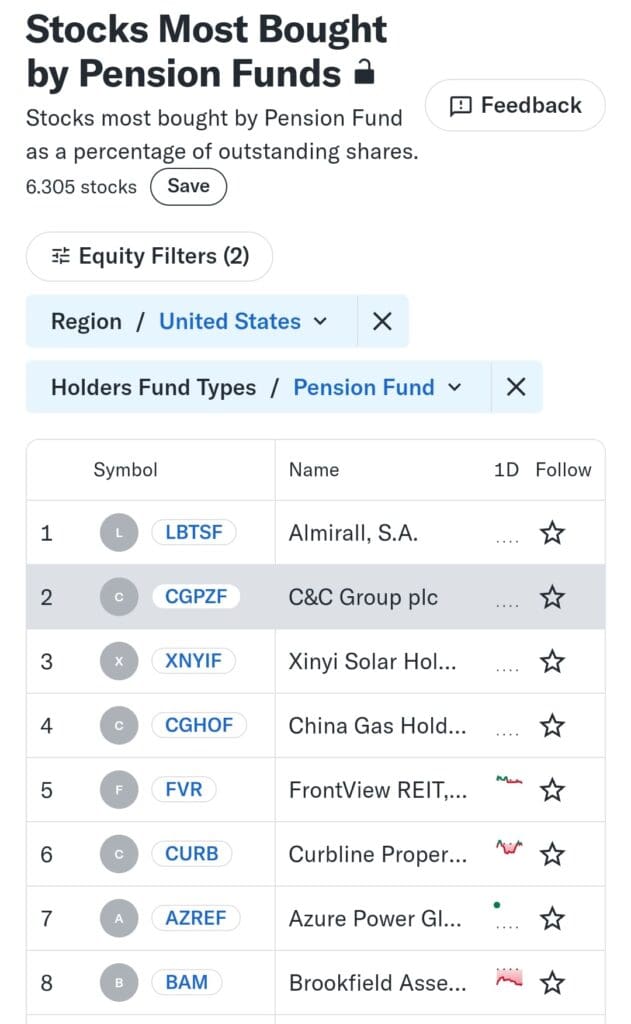The image size is (631, 1024).
Task: Sort by the Symbol column header
Action: pos(125,470)
